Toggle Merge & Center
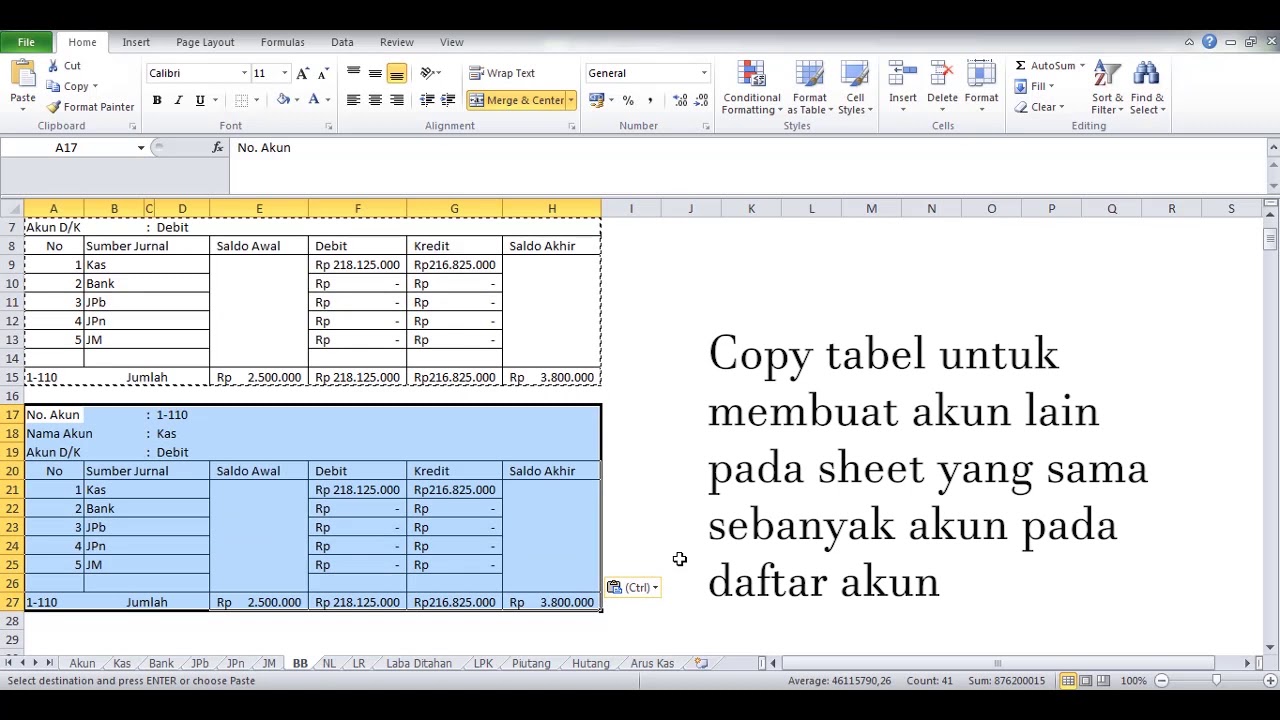1280x720 pixels. 516,100
